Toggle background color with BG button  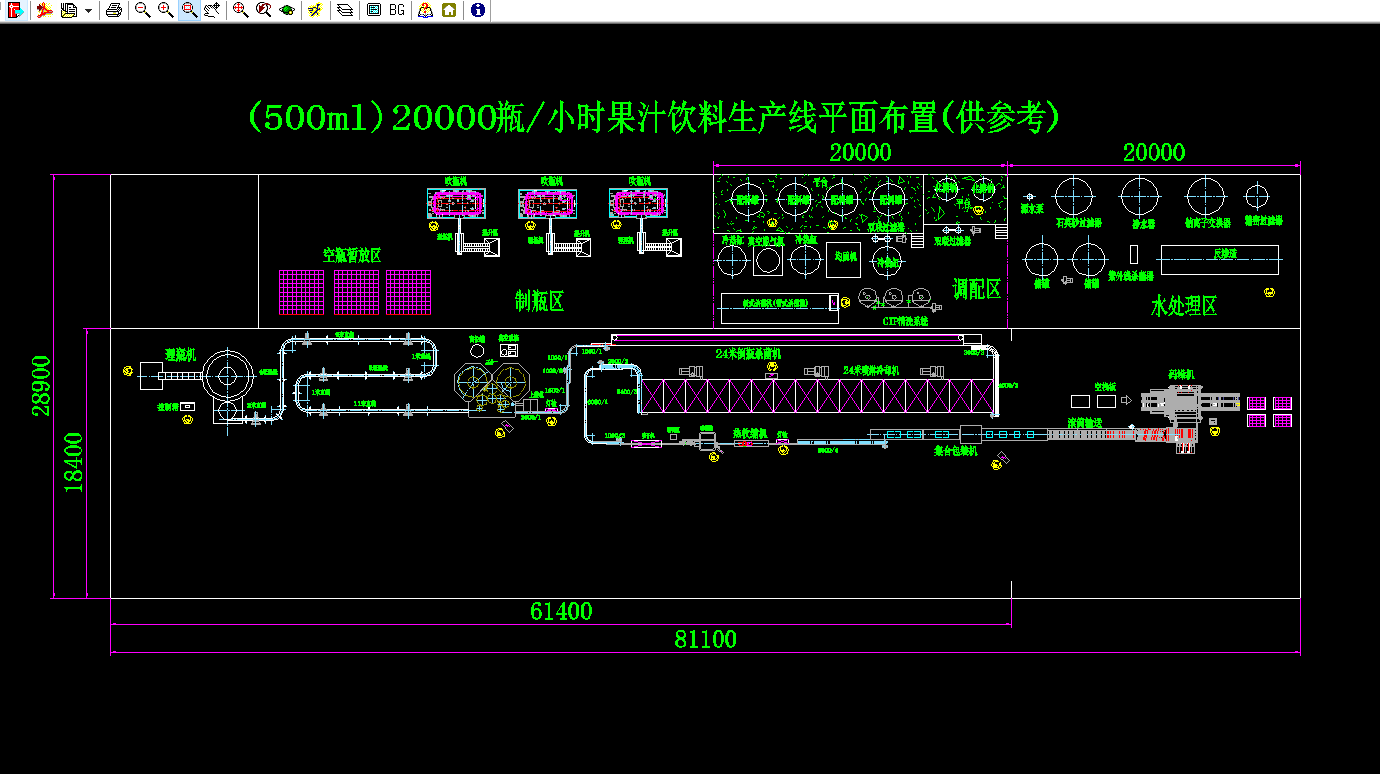397,10
